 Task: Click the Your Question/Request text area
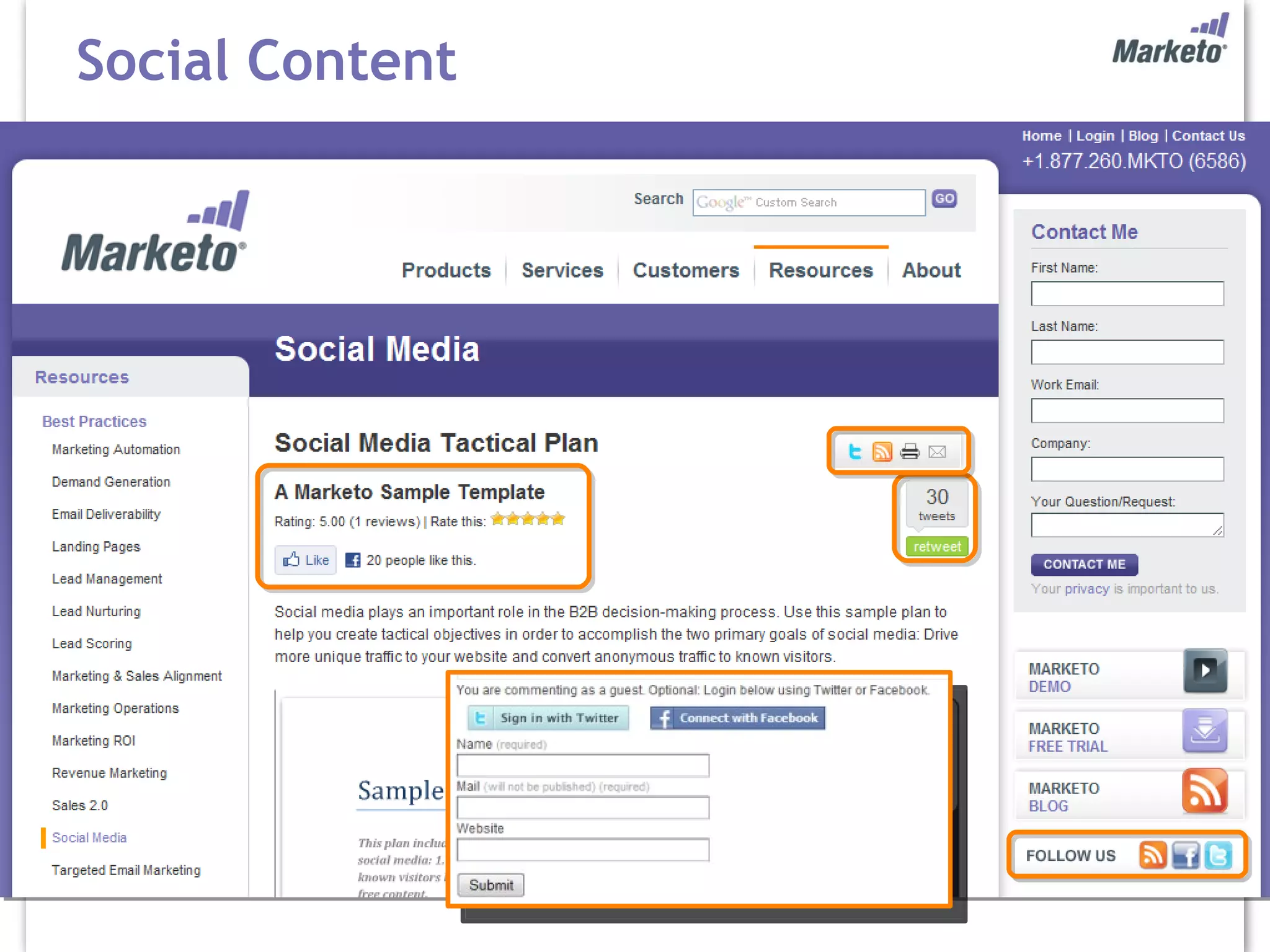pos(1127,525)
